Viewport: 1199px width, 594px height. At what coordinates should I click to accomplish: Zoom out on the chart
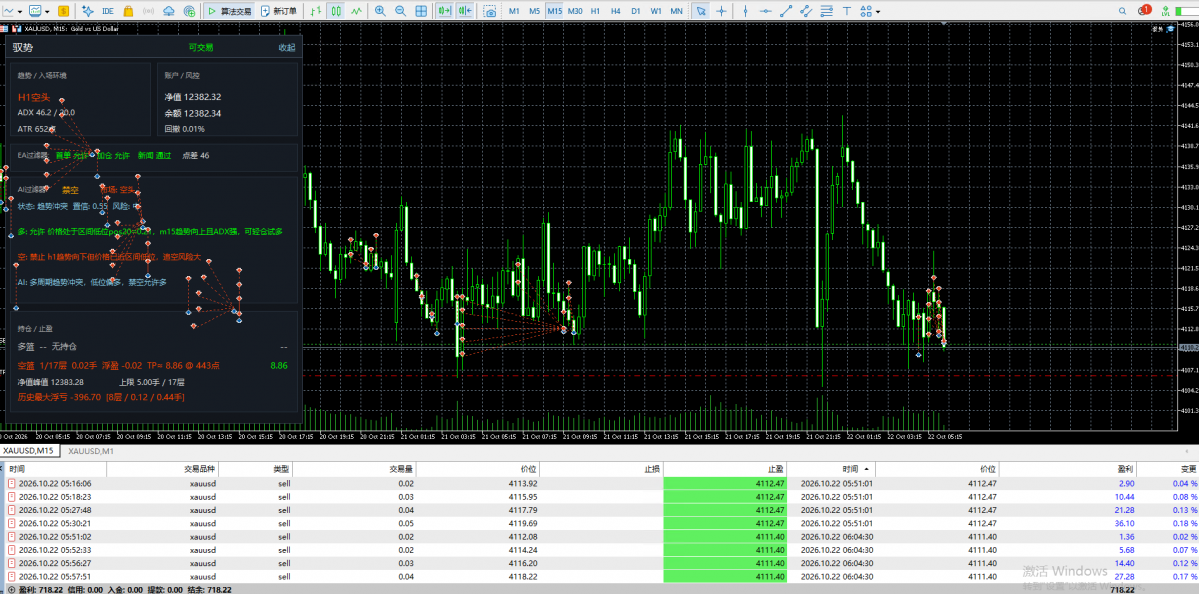(401, 11)
